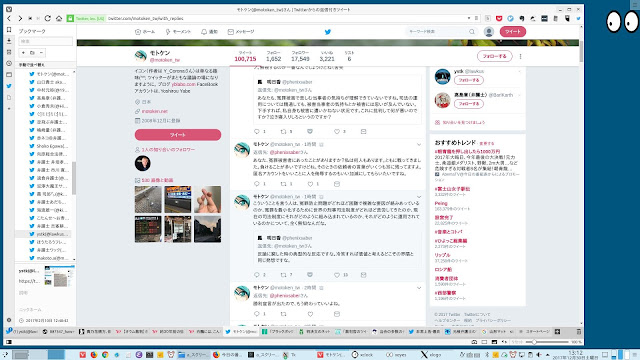640x360 pixels.
Task: Reload the current page
Action: [48, 18]
